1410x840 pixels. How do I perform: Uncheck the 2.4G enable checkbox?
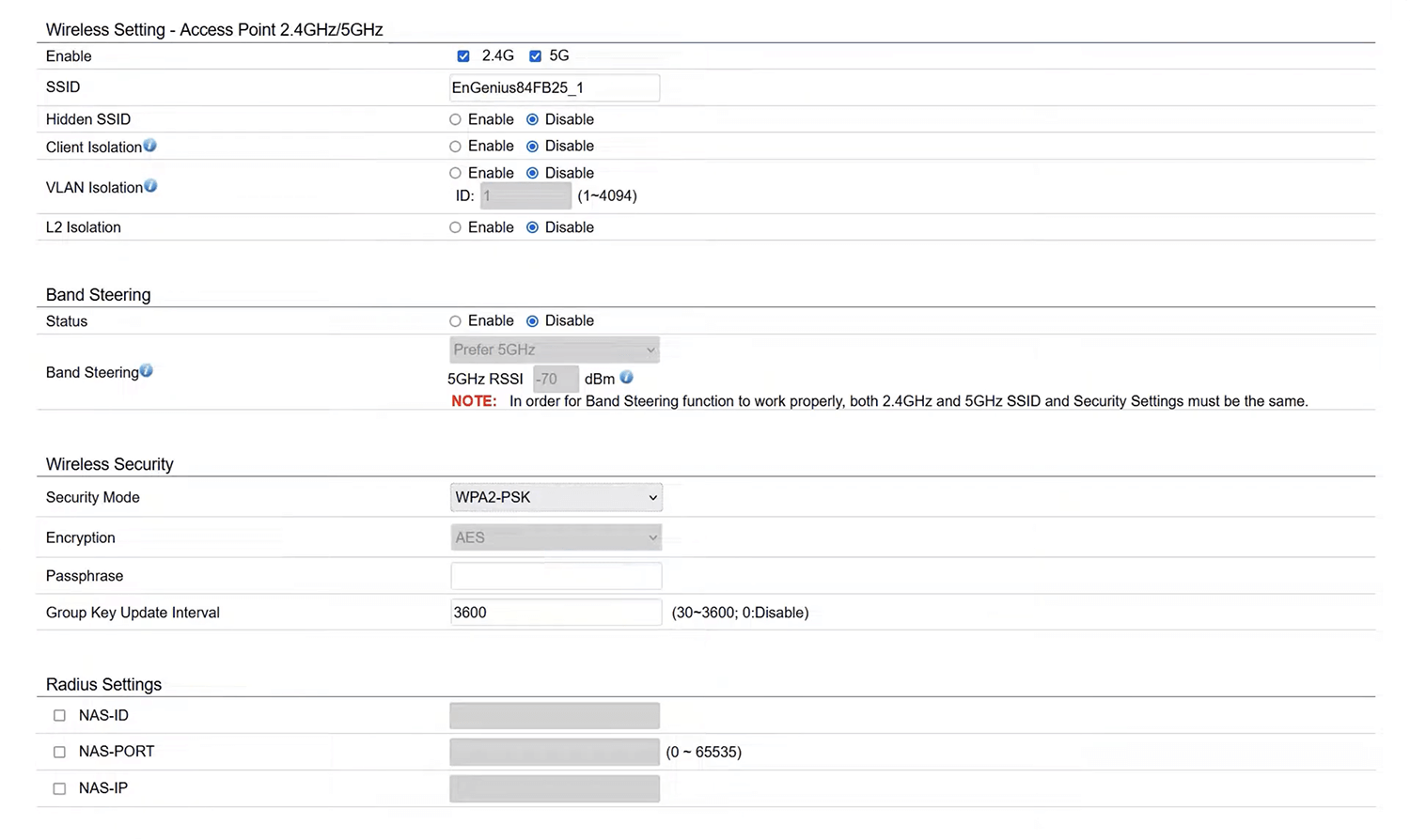[x=463, y=56]
